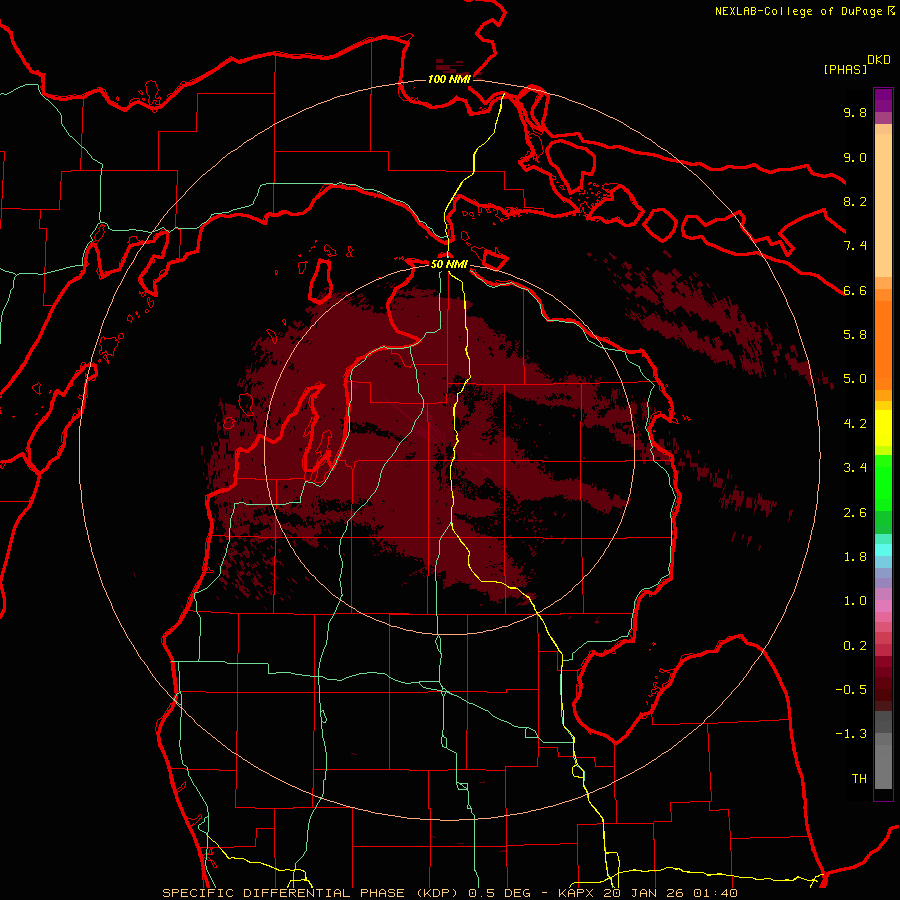Click the 7.4 scale value

coord(855,246)
